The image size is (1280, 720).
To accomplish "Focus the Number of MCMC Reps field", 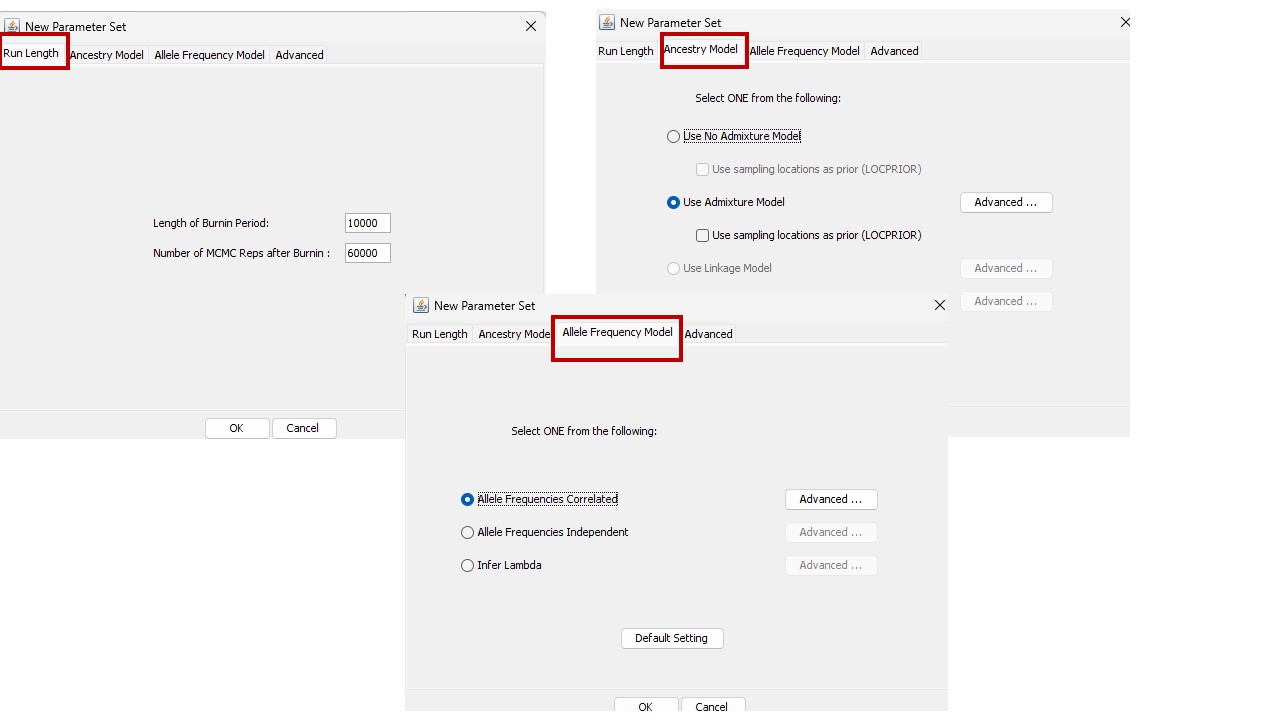I will click(367, 253).
